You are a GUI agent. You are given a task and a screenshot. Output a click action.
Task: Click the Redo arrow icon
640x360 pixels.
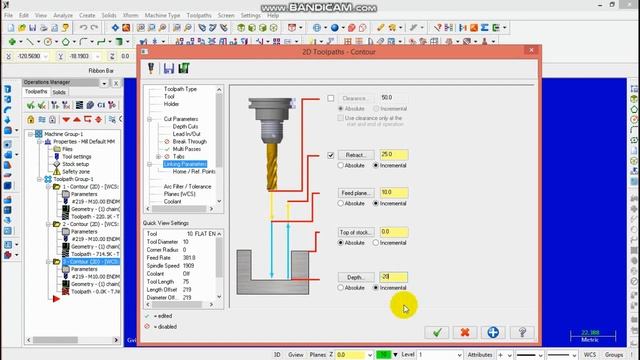(94, 28)
